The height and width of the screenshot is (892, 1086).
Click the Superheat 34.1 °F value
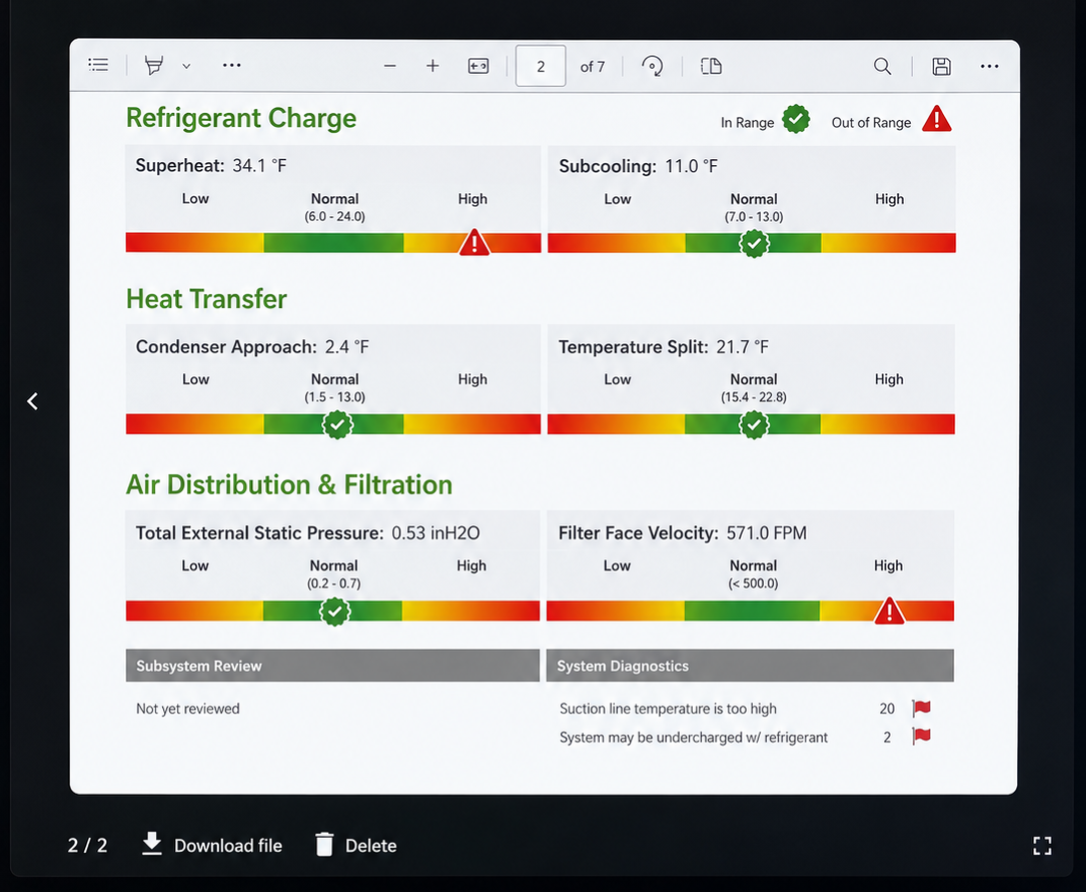click(259, 166)
